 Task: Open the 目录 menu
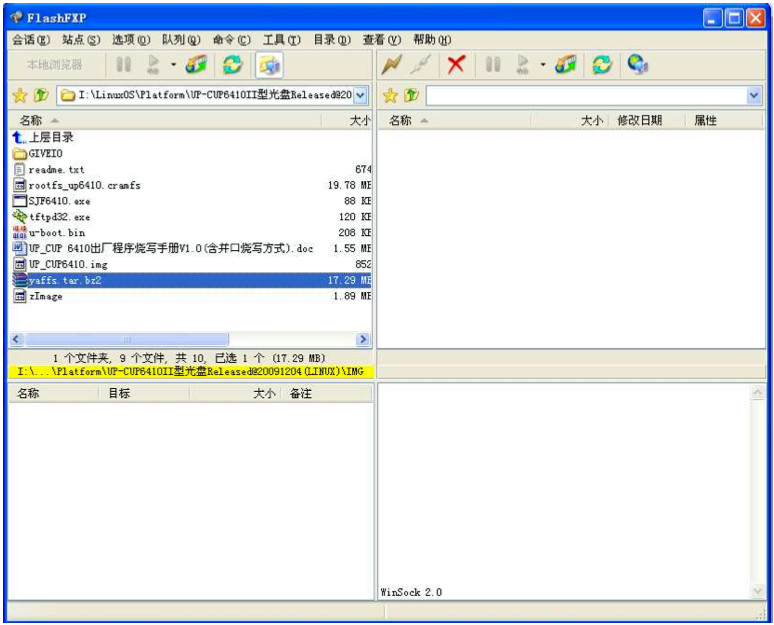(332, 40)
